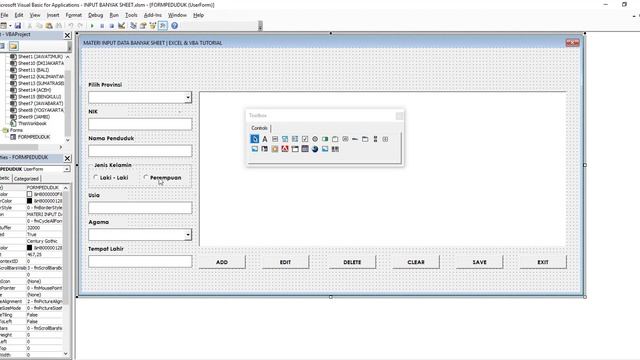Select the red Adobe control in Toolbox

285,149
